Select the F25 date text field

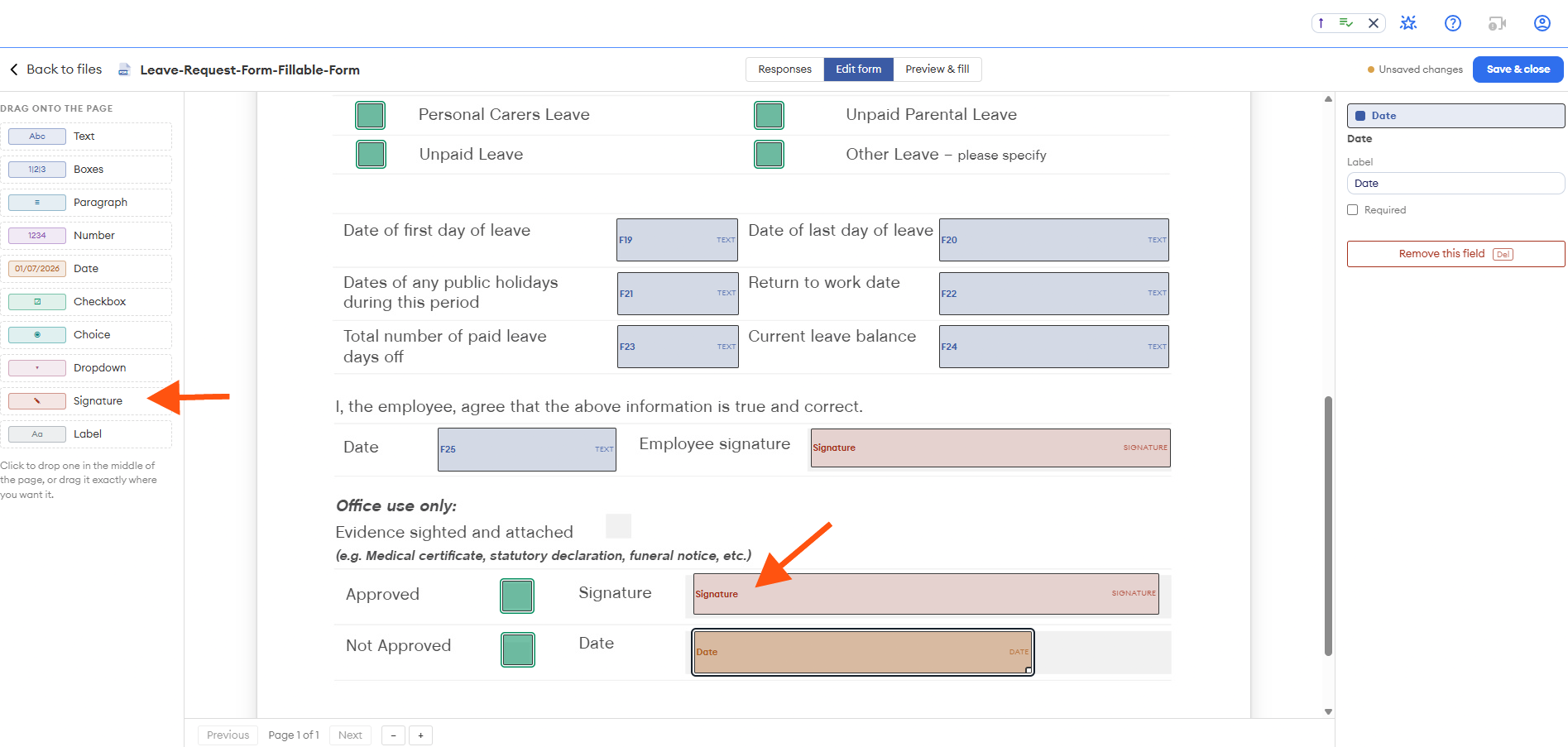(527, 449)
